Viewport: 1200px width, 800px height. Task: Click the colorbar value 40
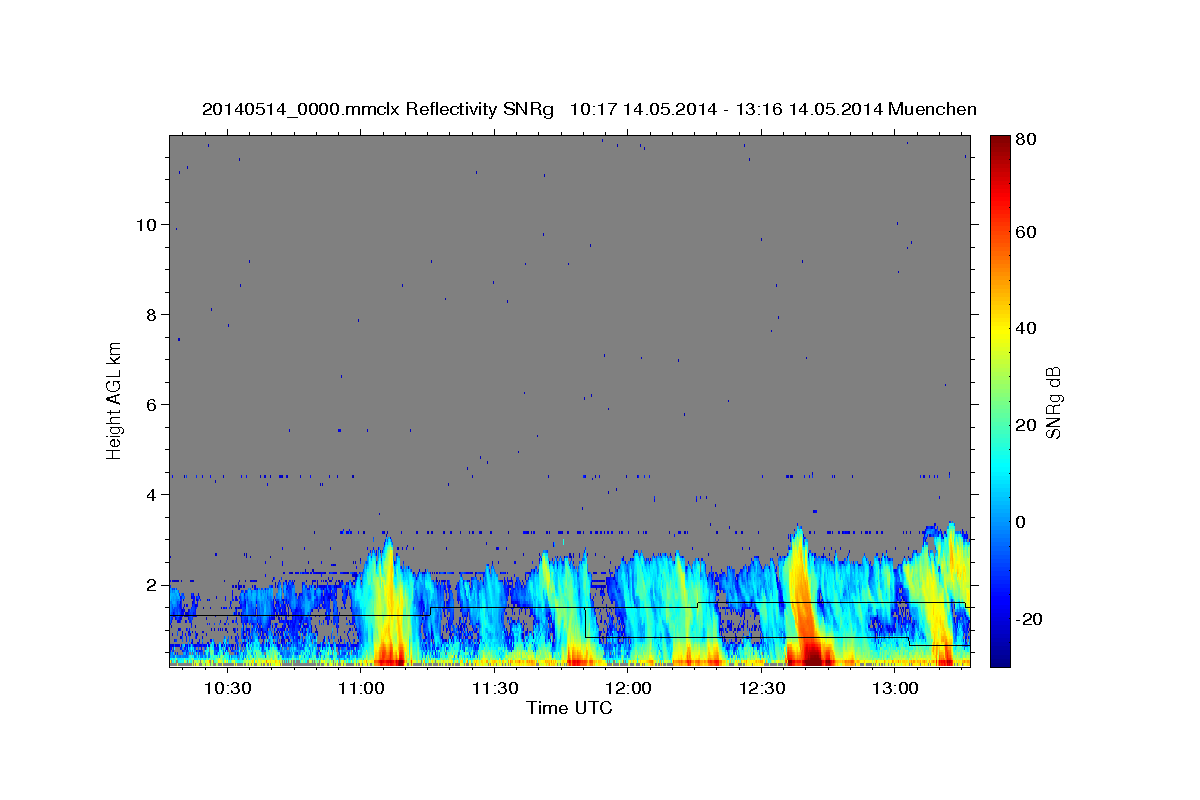[1027, 328]
